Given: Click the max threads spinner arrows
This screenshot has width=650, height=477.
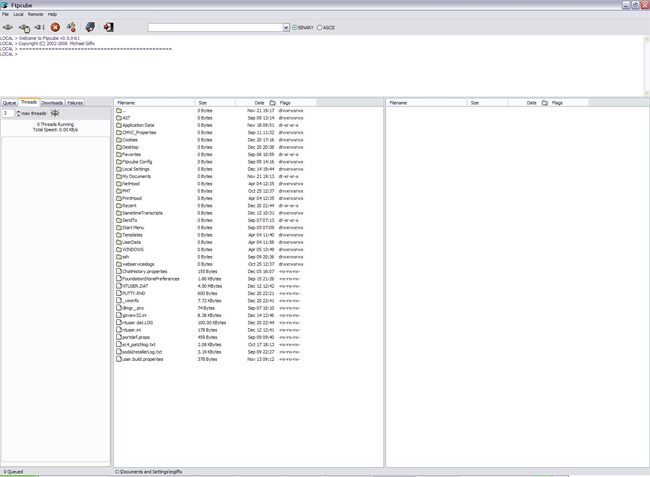Looking at the screenshot, I should click(18, 113).
